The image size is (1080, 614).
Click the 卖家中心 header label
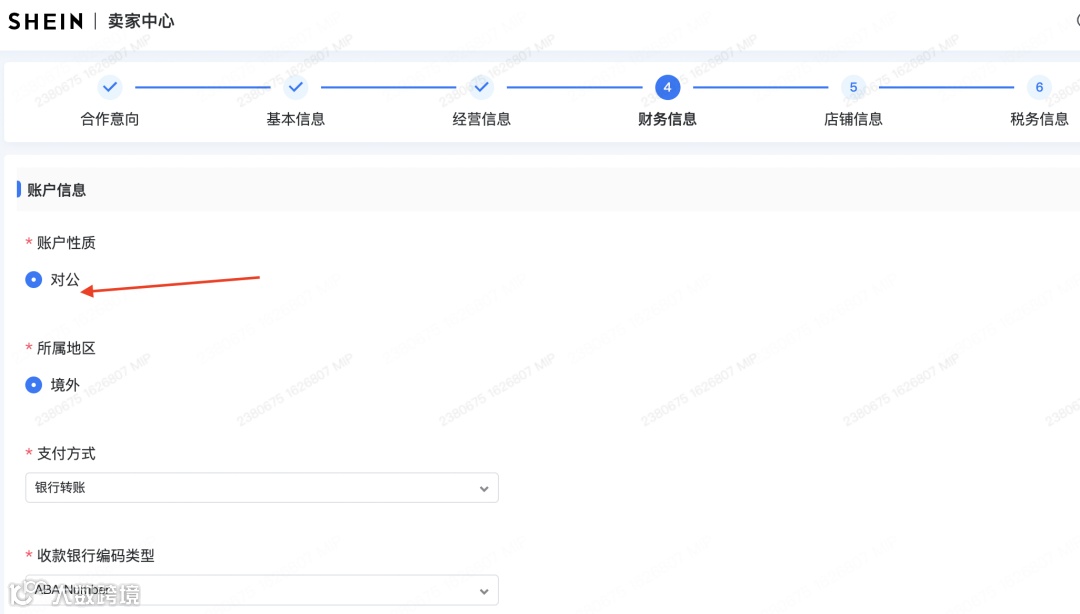[x=142, y=20]
